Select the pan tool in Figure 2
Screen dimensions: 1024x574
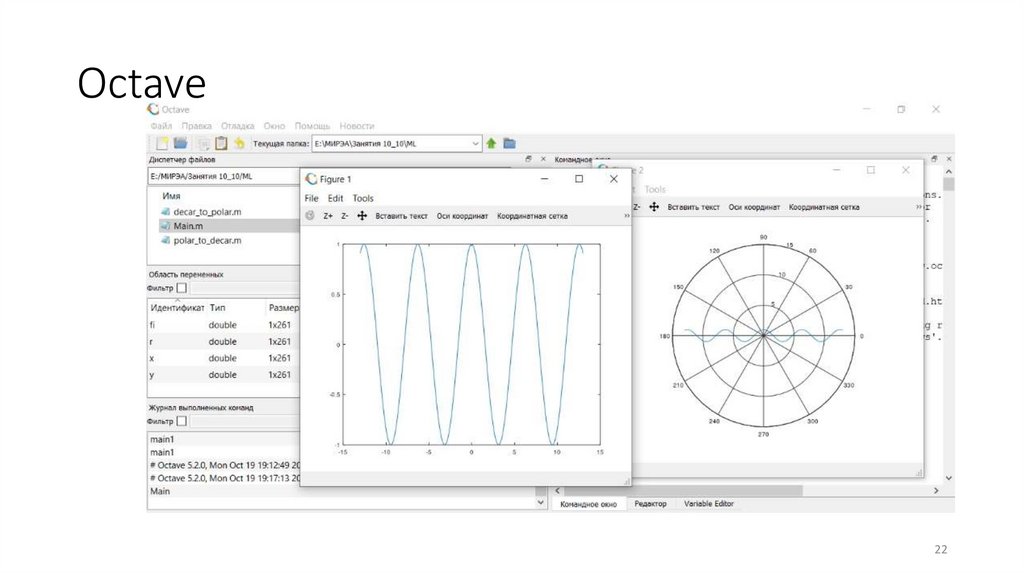(x=655, y=207)
